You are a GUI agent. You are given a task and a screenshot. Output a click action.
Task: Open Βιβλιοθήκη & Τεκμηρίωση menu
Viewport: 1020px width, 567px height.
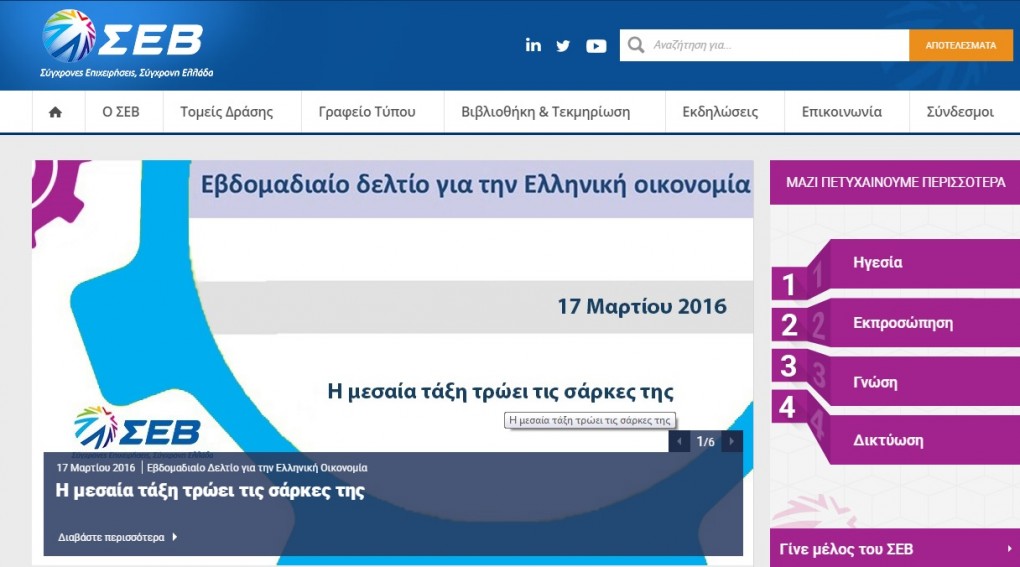coord(546,112)
